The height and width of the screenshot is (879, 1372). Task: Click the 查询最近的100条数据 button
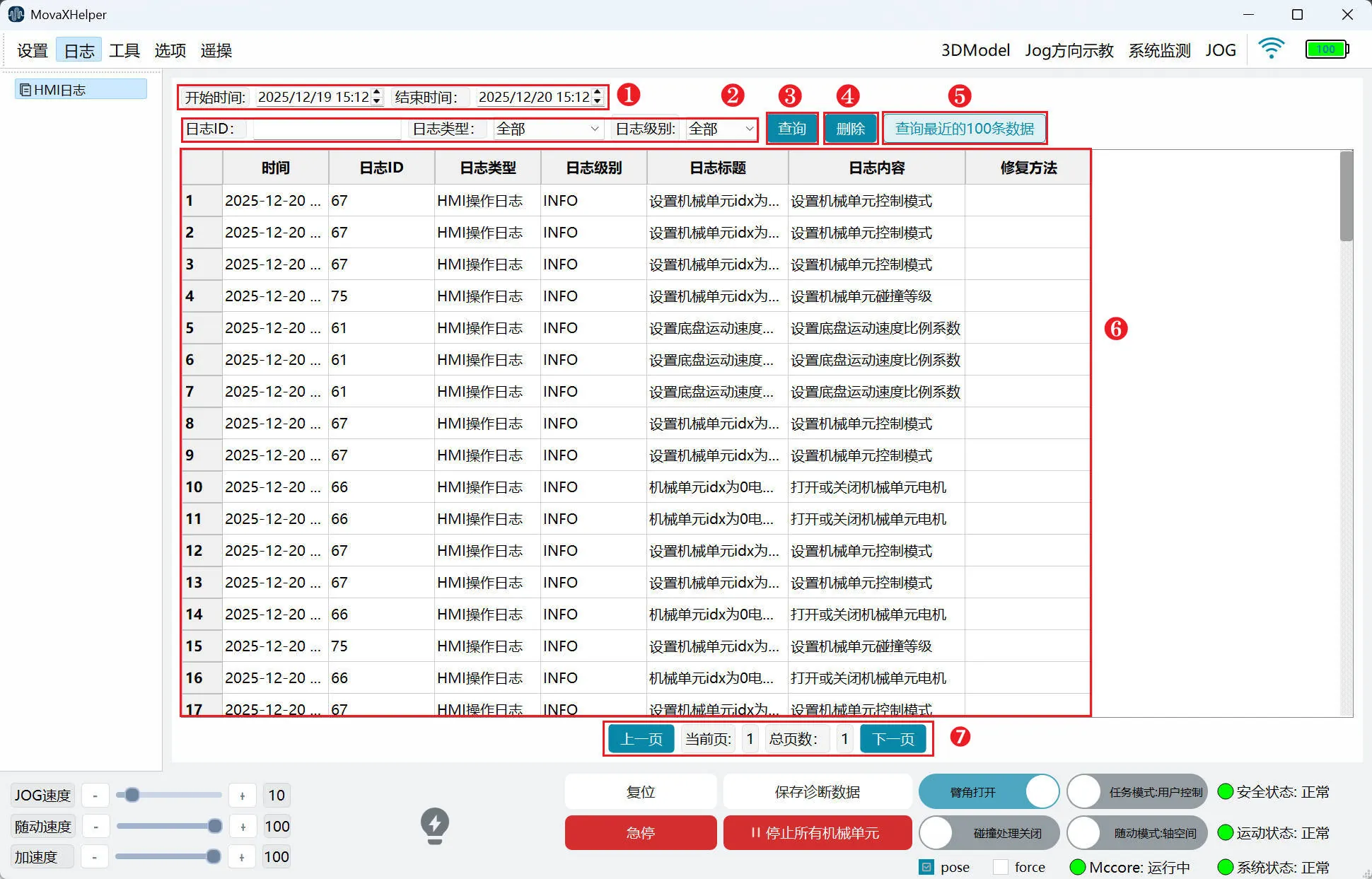point(964,129)
